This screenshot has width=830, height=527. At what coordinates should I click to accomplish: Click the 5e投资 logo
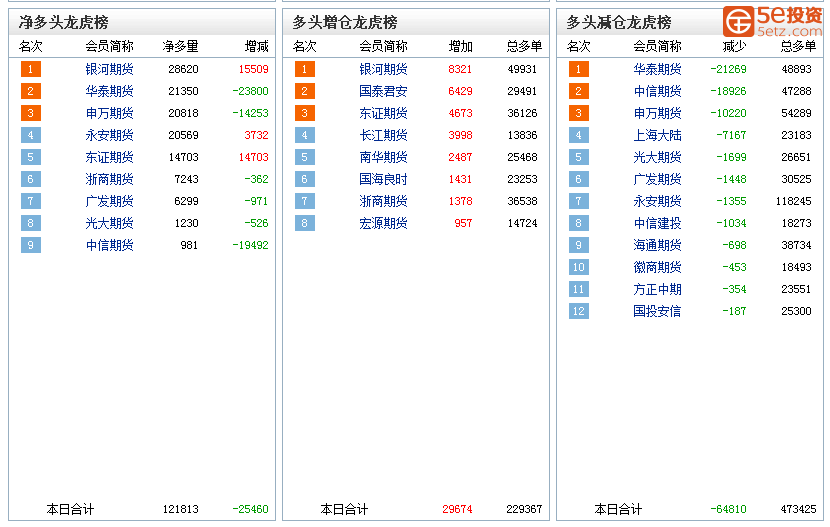coord(772,22)
